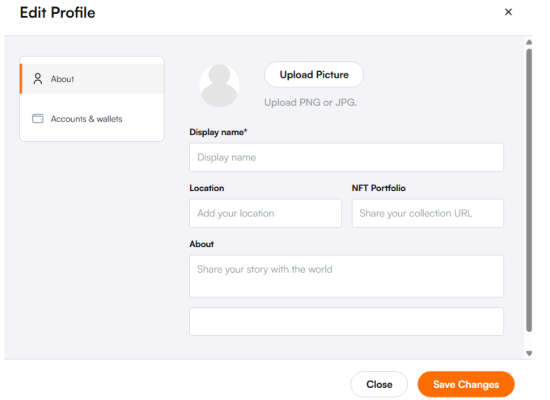This screenshot has height=400, width=550.
Task: Click the Close button at bottom
Action: point(379,384)
